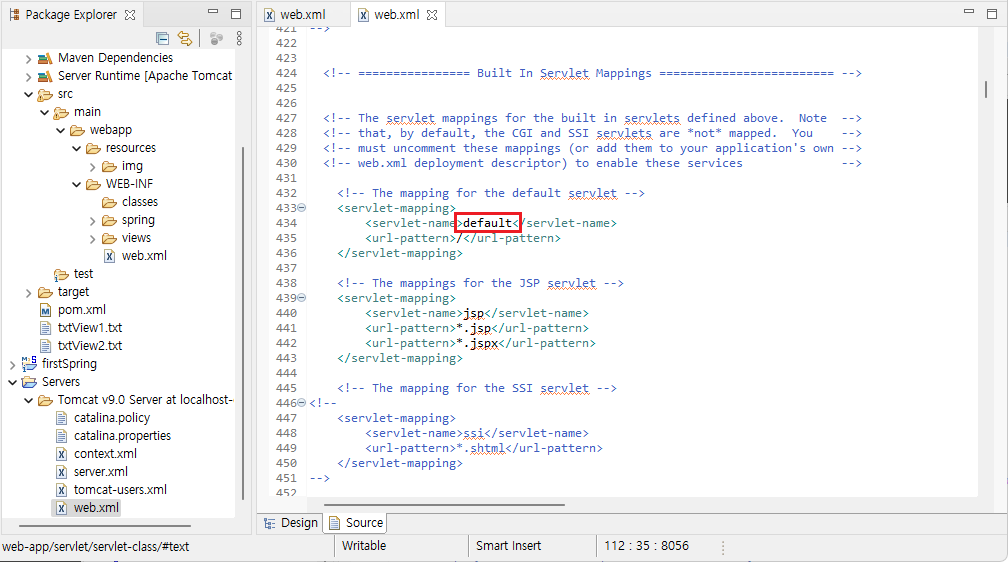Collapse the src folder
The image size is (1008, 562).
[28, 95]
